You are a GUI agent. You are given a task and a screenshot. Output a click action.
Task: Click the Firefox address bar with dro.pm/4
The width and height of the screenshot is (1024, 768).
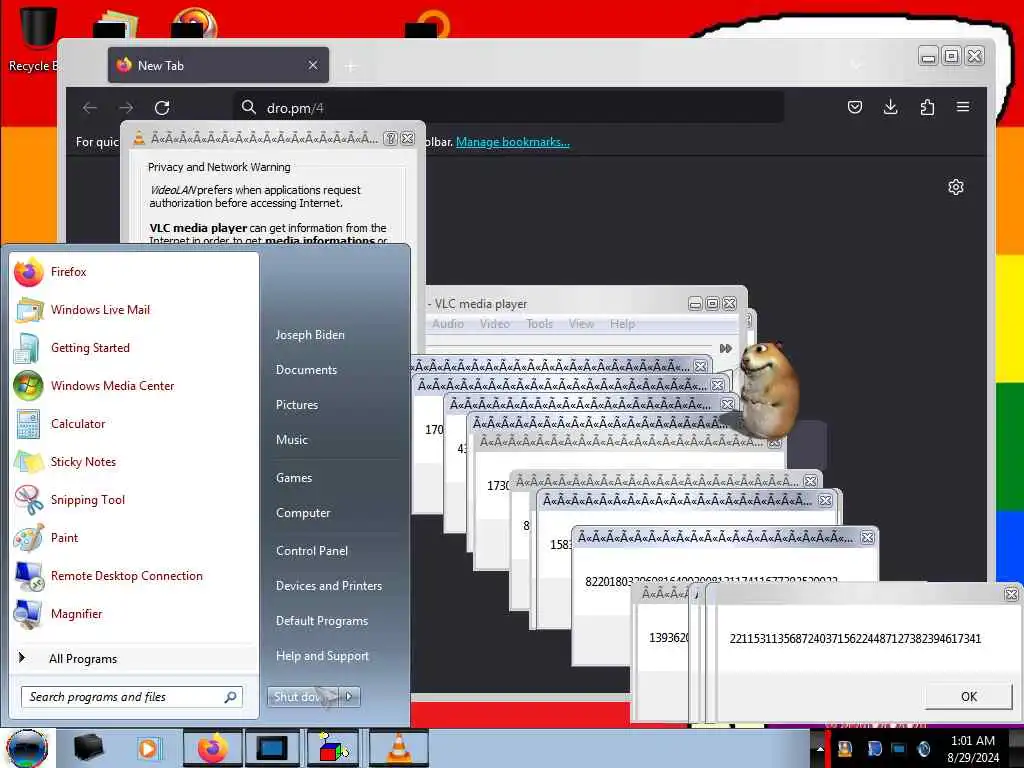(x=508, y=108)
